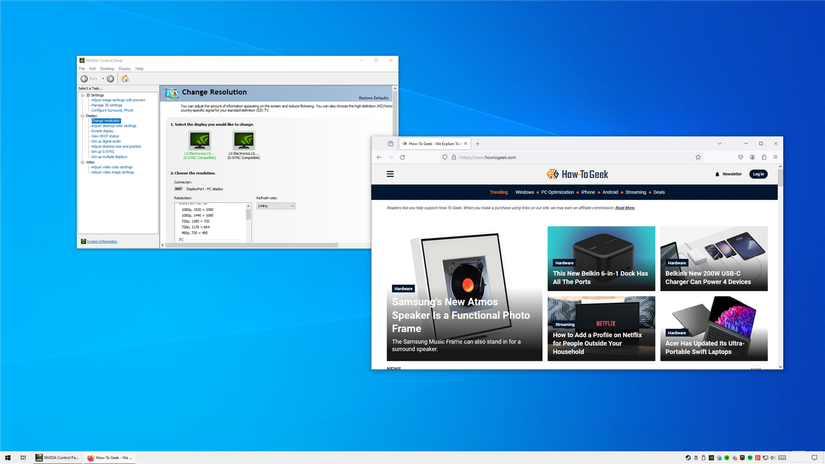Open Samsung Atmos Speaker article thumbnail
This screenshot has height=464, width=825.
(x=465, y=294)
